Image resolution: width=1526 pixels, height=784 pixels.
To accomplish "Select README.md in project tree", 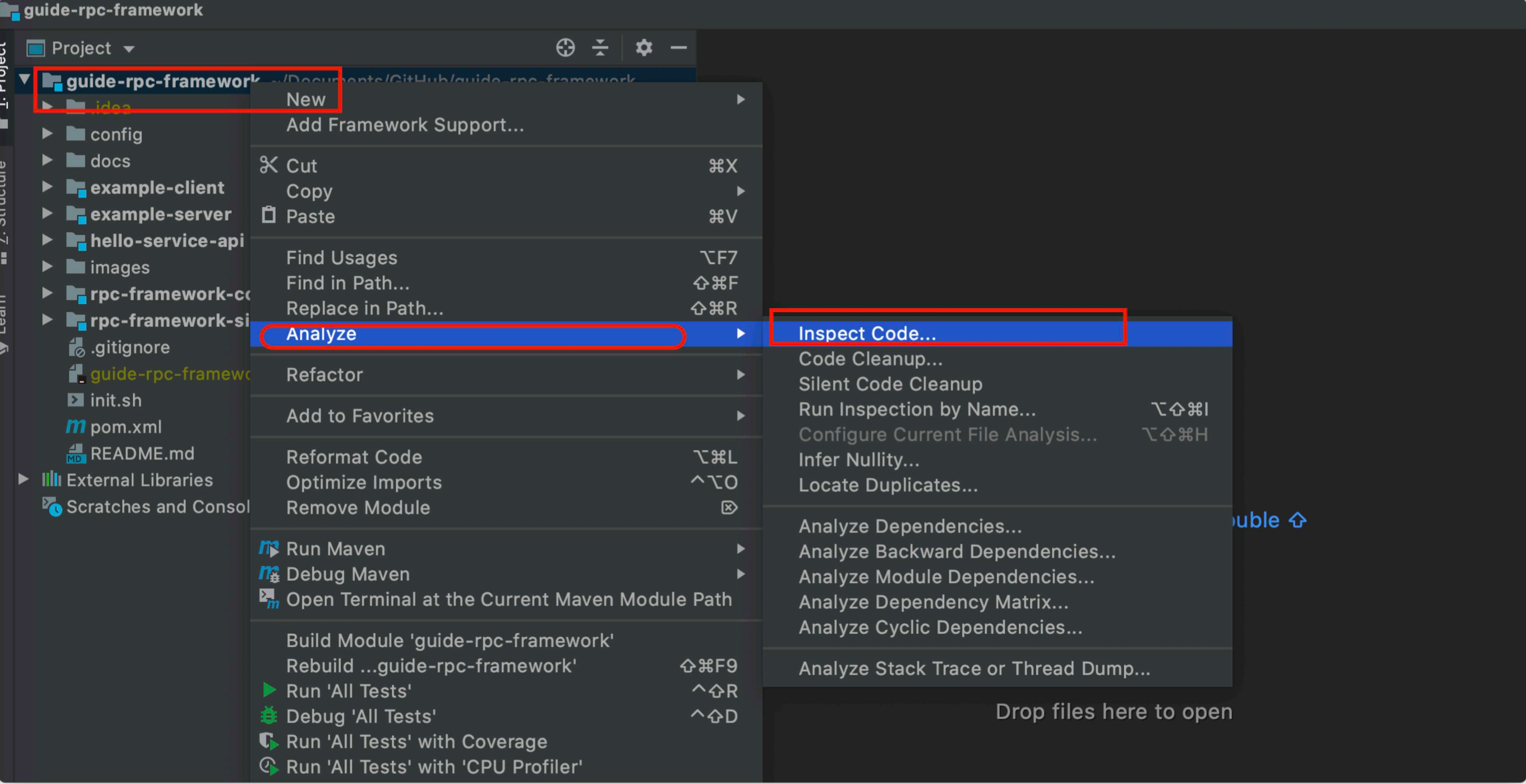I will point(142,453).
